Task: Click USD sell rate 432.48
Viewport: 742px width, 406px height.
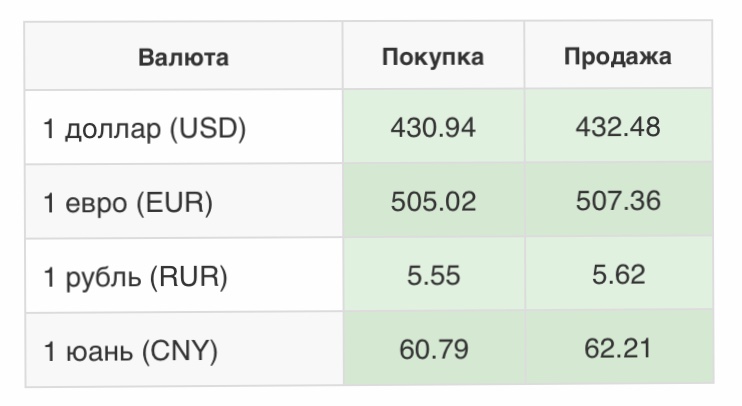Action: tap(618, 128)
